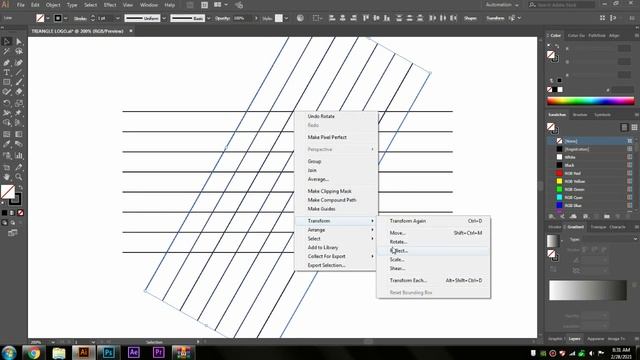Click the Search Adobe Stock field
640x360 pixels.
[x=562, y=5]
